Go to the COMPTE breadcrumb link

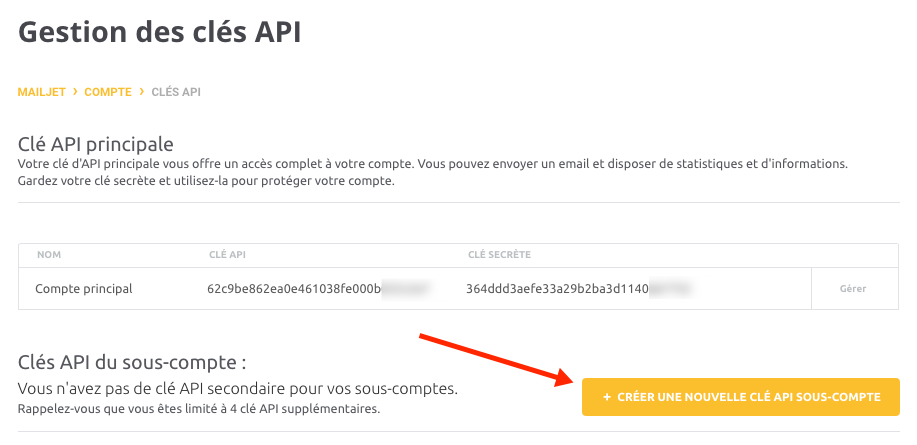[x=108, y=92]
